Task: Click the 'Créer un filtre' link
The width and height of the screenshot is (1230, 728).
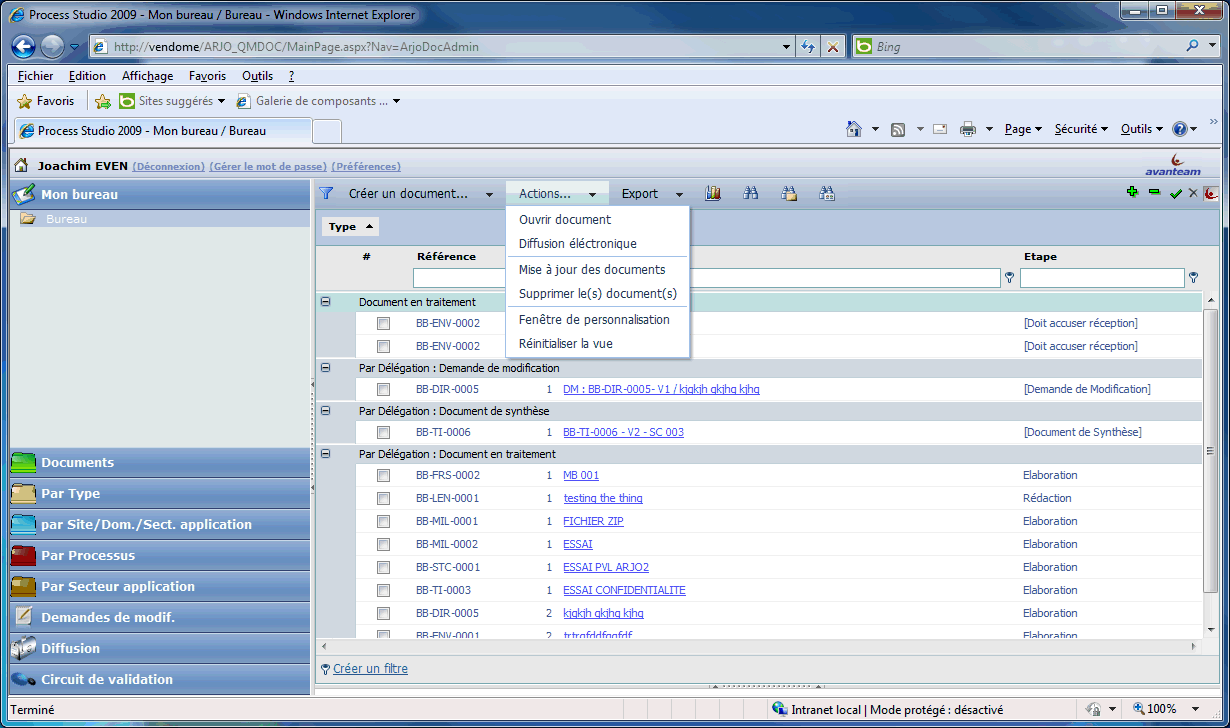Action: click(x=370, y=669)
